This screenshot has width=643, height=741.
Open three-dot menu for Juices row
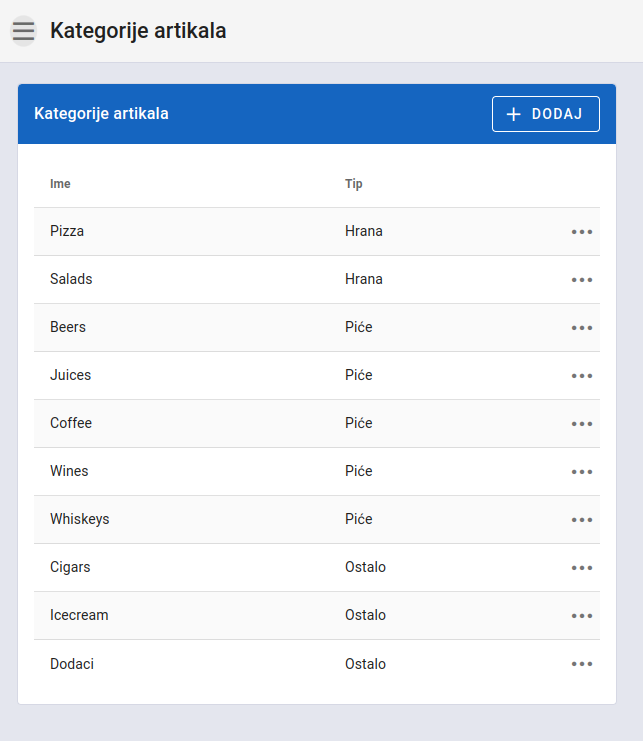tap(582, 376)
